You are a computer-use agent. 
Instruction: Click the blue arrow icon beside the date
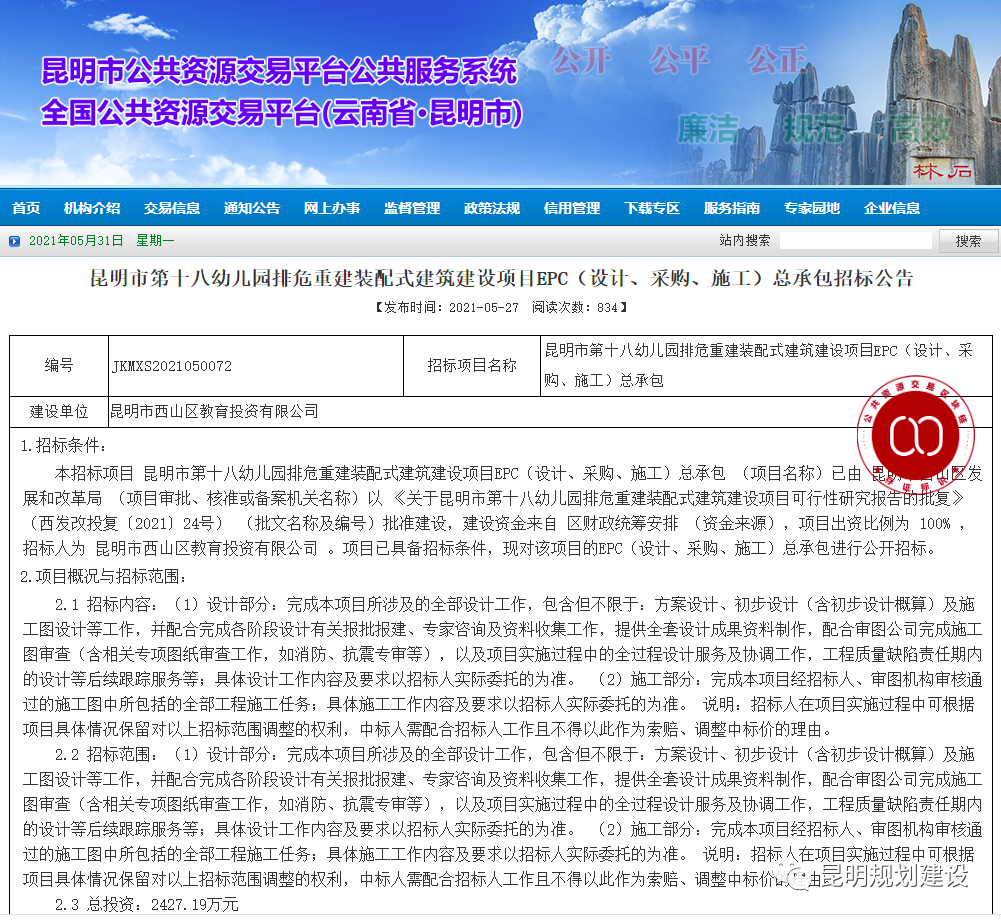point(13,240)
